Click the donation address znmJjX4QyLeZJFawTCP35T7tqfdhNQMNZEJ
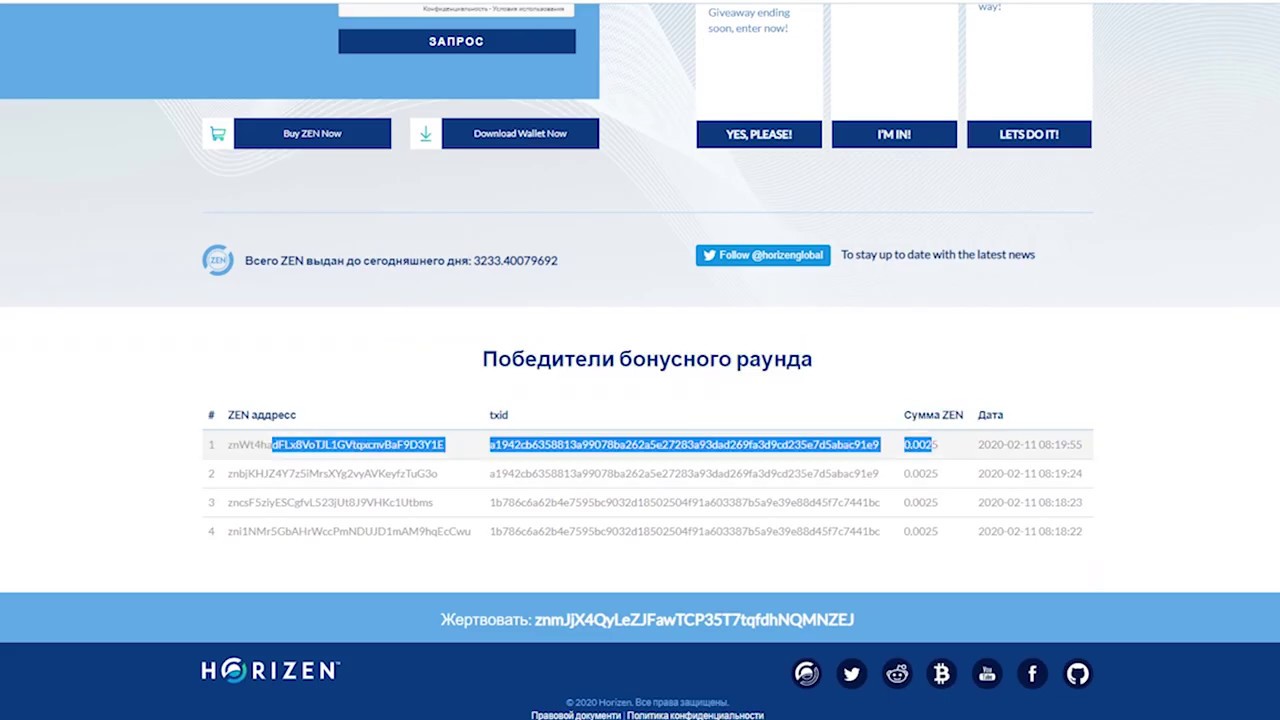1280x720 pixels. 694,620
